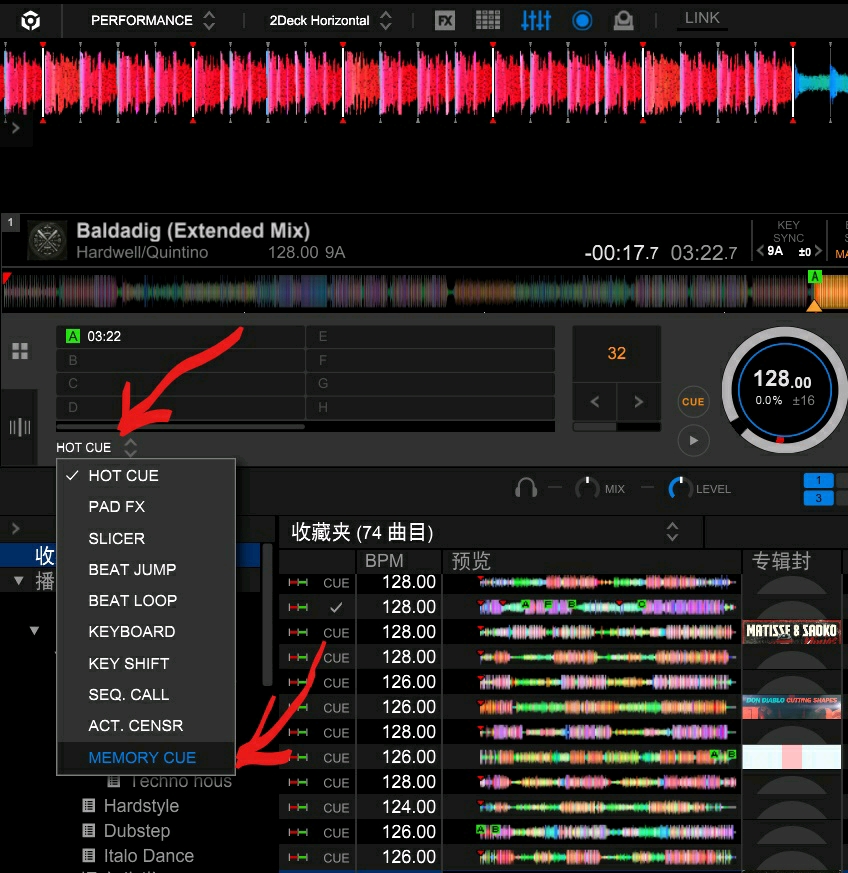Toggle deck 3 blue button

point(818,498)
